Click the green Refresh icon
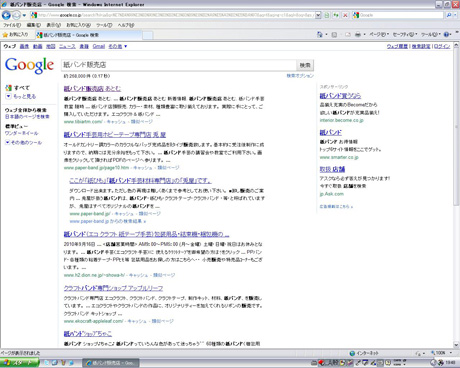 click(x=336, y=15)
